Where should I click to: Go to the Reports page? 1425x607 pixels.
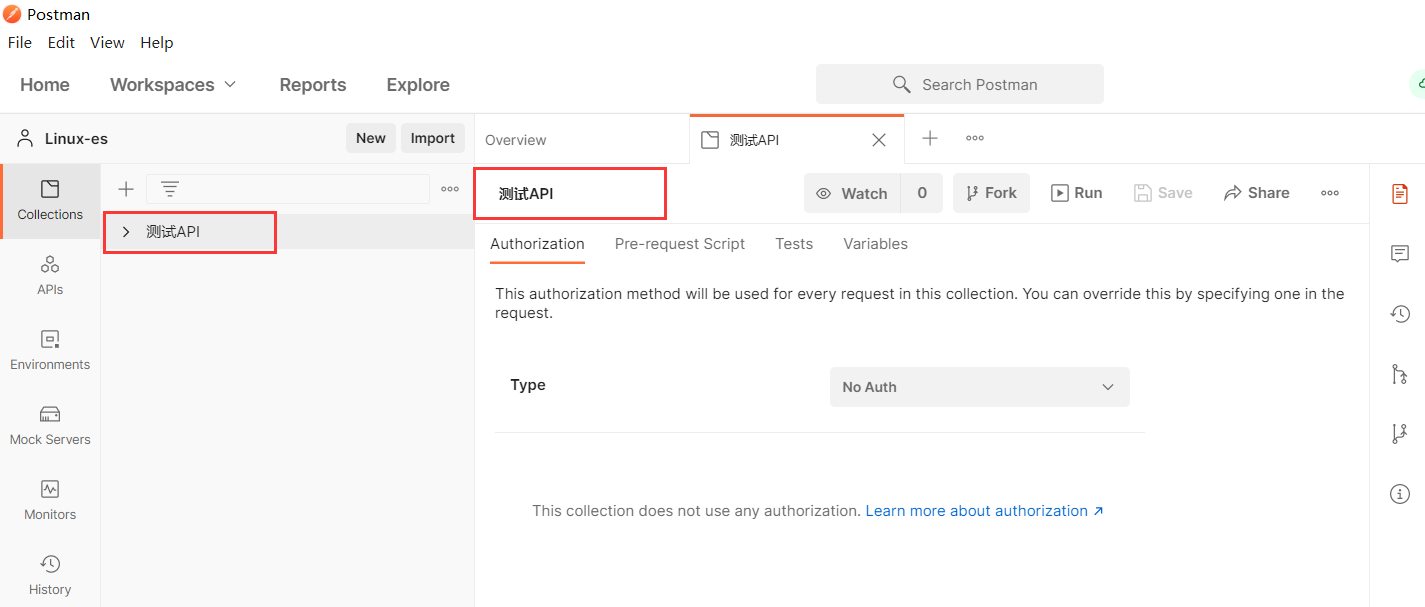[313, 85]
